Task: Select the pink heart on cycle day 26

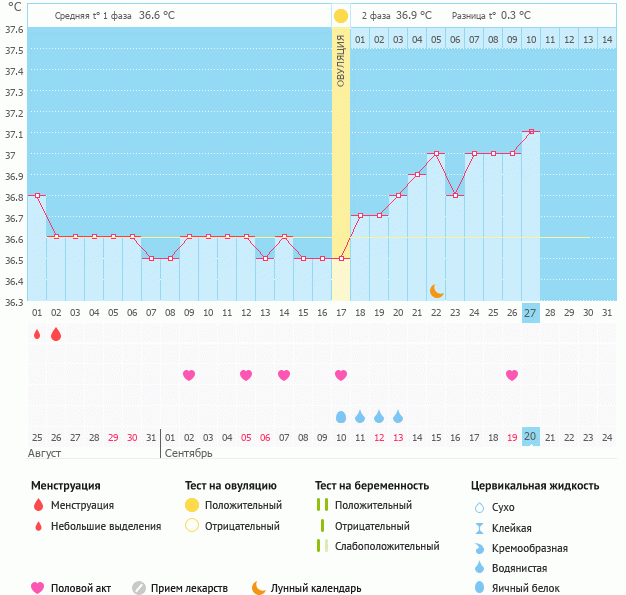Action: [x=512, y=375]
